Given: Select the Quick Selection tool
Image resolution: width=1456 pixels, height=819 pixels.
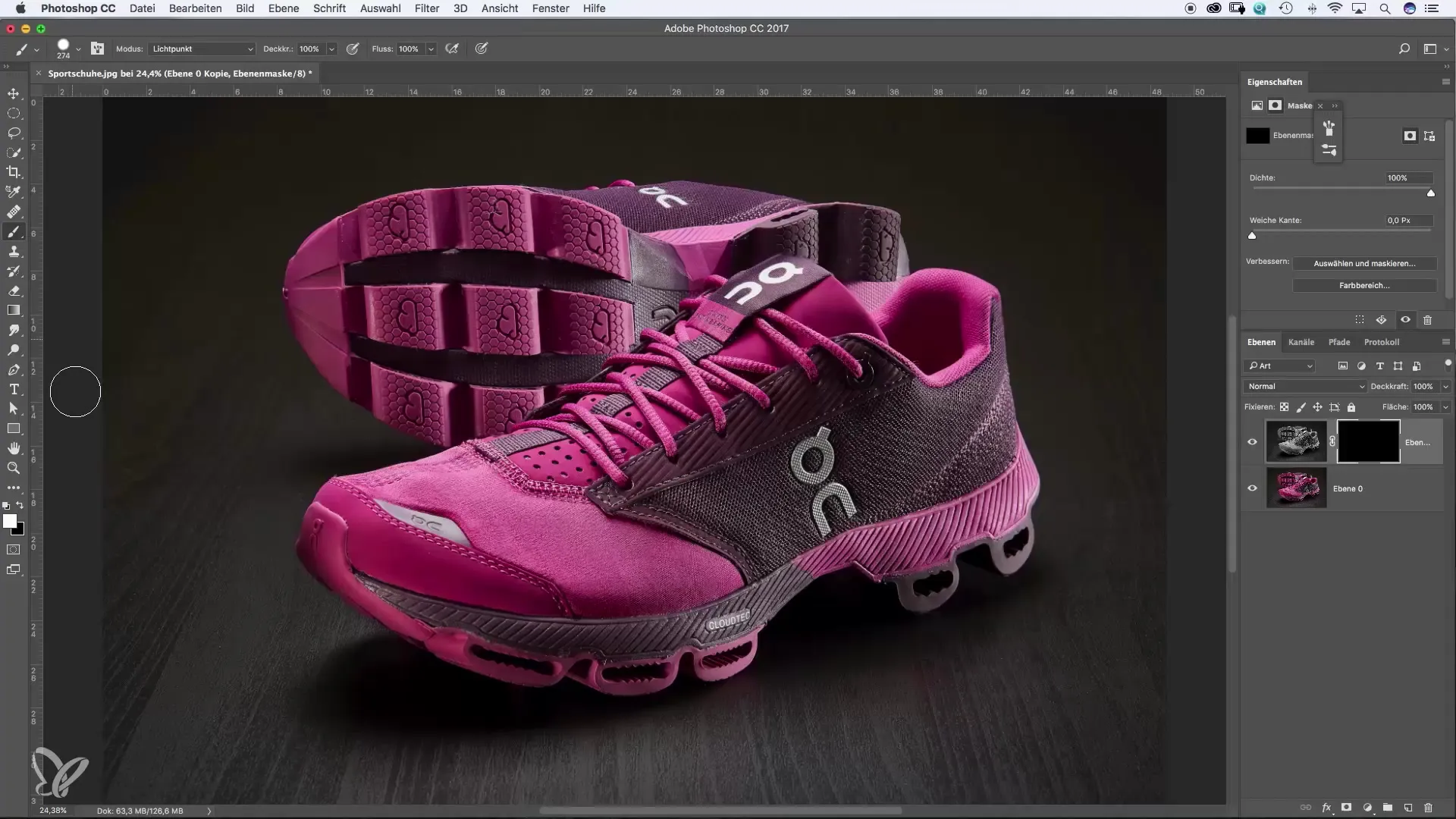Looking at the screenshot, I should pyautogui.click(x=14, y=152).
